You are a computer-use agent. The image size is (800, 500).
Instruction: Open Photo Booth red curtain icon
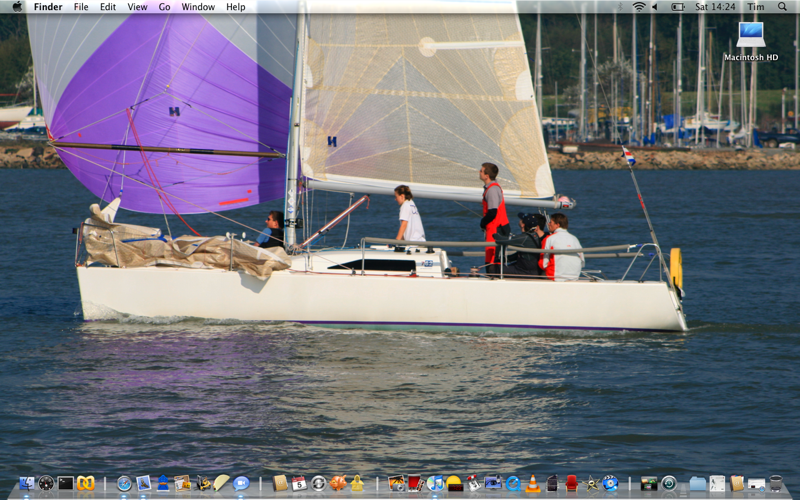[x=415, y=483]
